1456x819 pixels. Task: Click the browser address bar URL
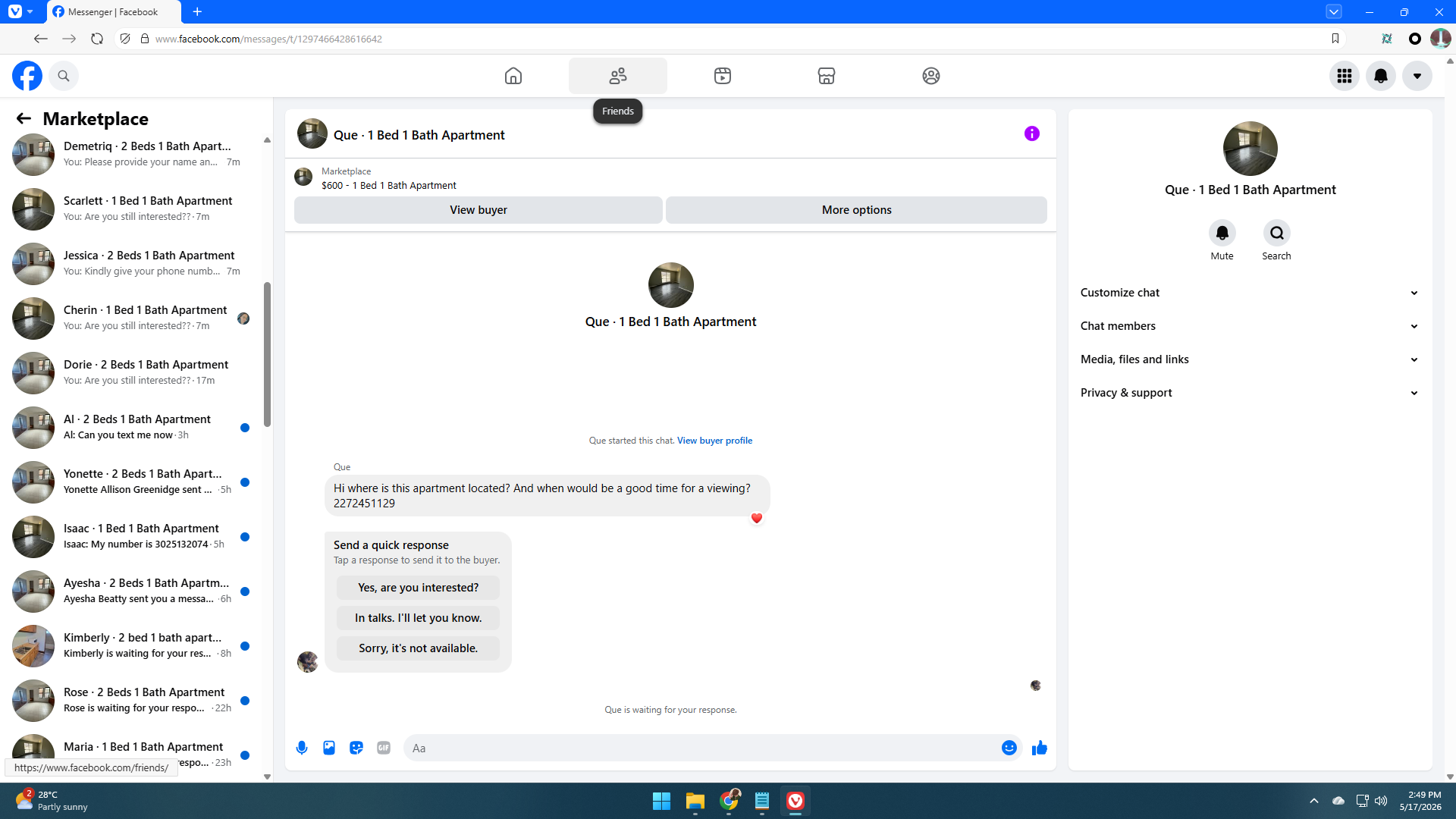tap(268, 39)
